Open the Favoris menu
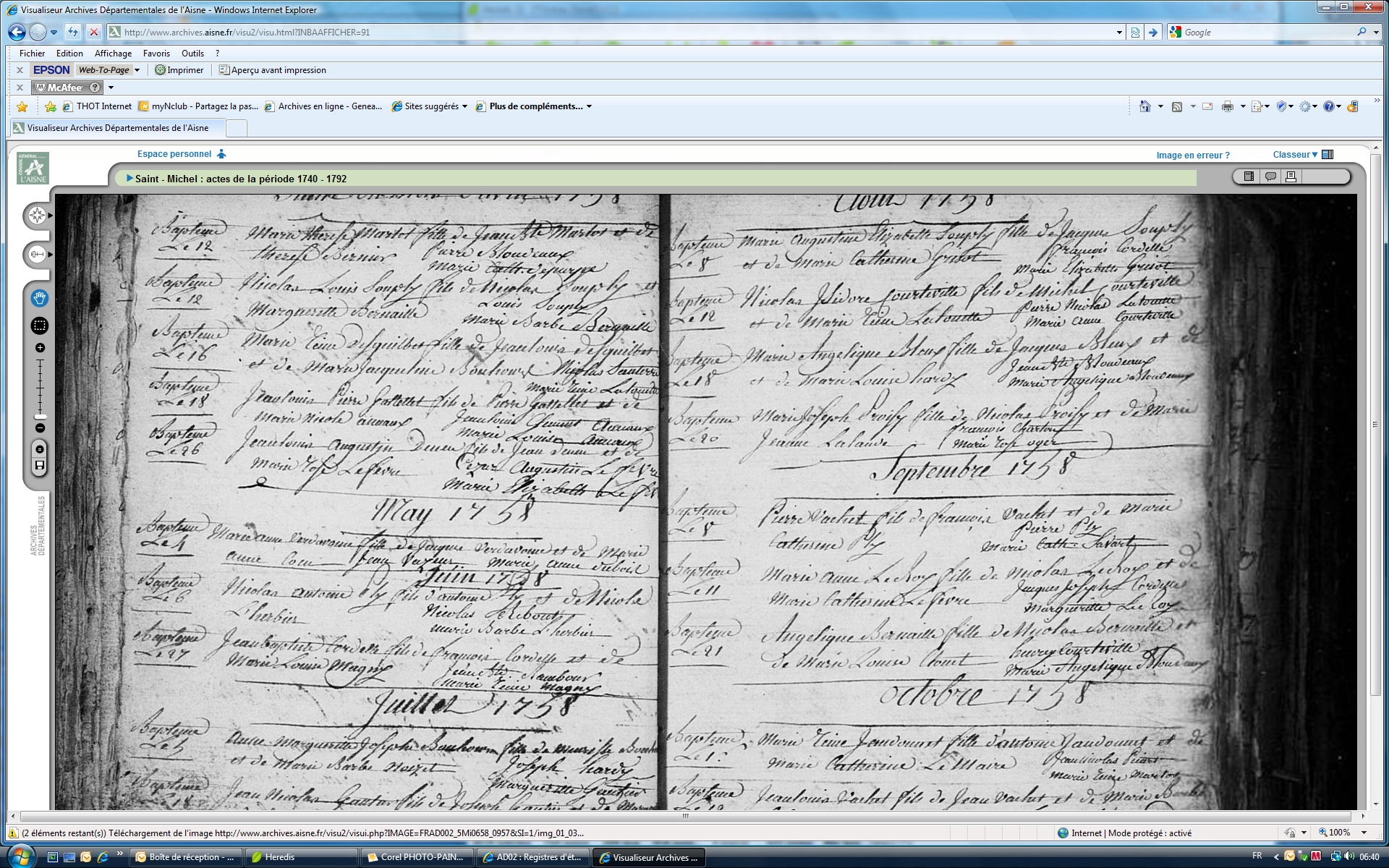The height and width of the screenshot is (868, 1389). click(x=156, y=54)
